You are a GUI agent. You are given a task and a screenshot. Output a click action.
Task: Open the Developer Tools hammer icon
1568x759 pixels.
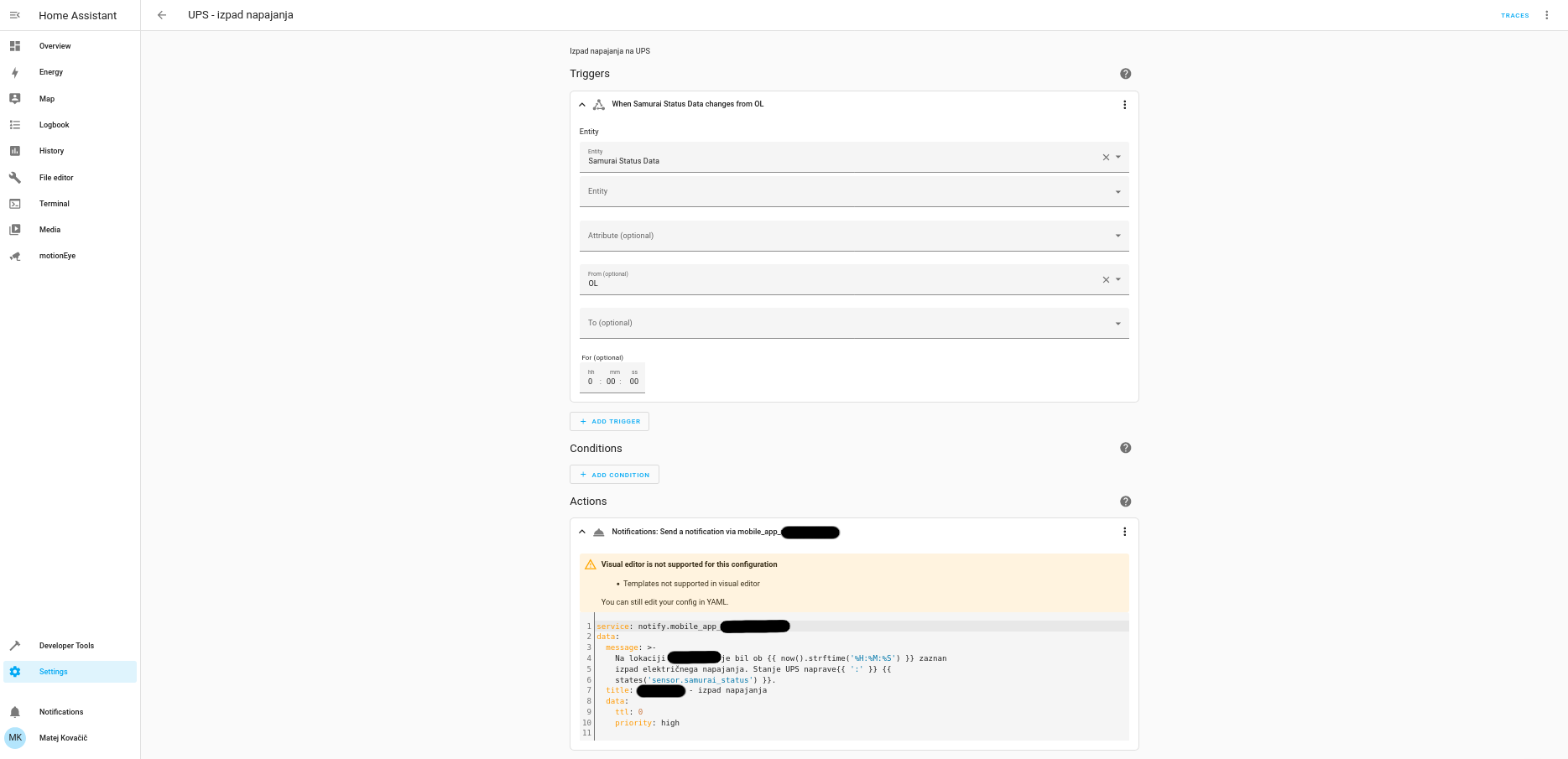(x=15, y=646)
